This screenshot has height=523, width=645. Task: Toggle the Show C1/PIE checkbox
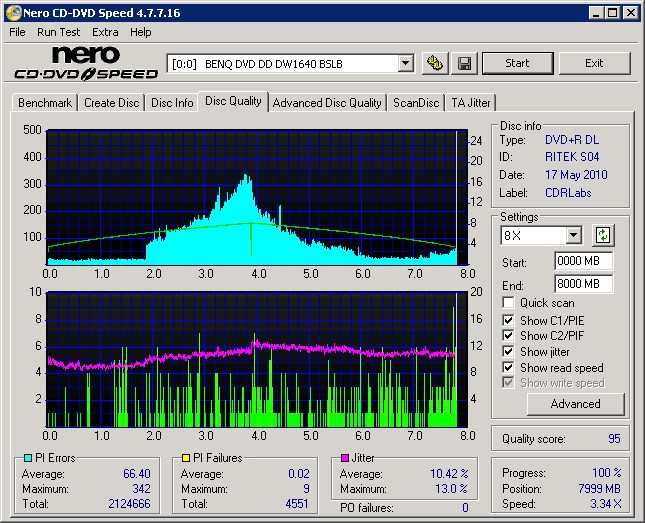click(x=509, y=320)
